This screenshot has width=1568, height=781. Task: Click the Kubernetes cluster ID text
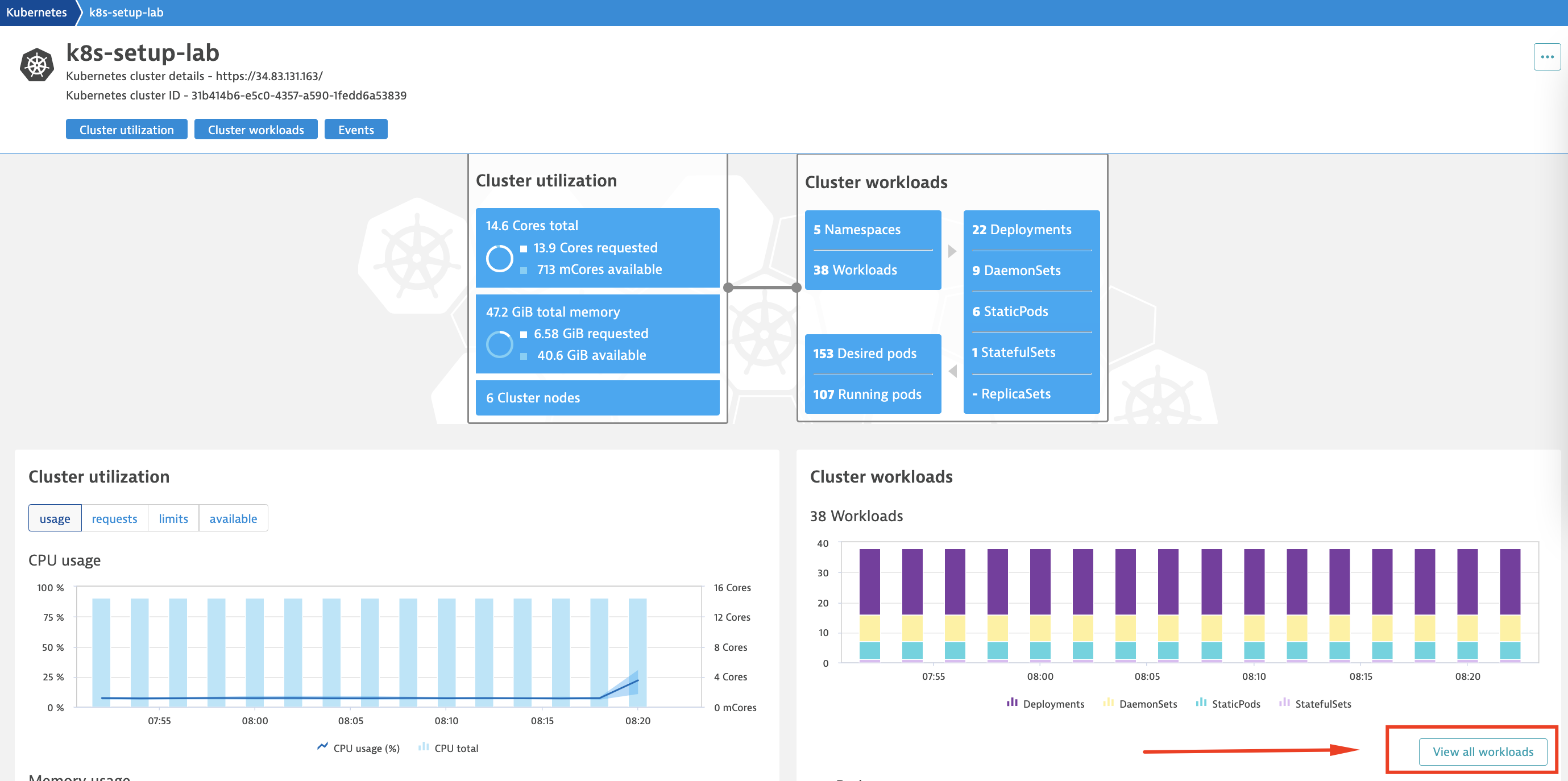[236, 95]
